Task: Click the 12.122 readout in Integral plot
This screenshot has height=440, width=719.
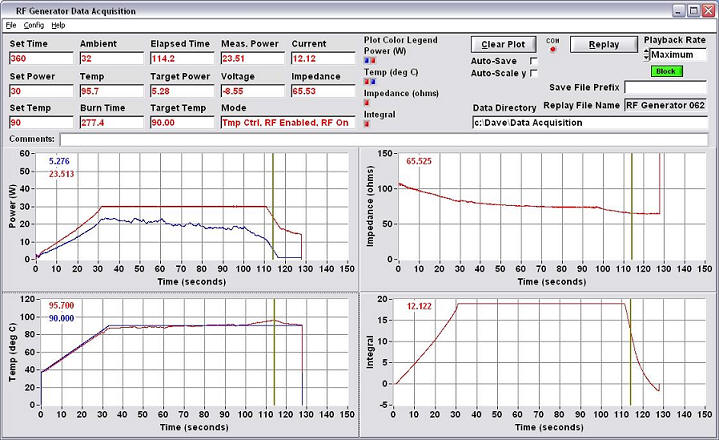Action: 419,306
